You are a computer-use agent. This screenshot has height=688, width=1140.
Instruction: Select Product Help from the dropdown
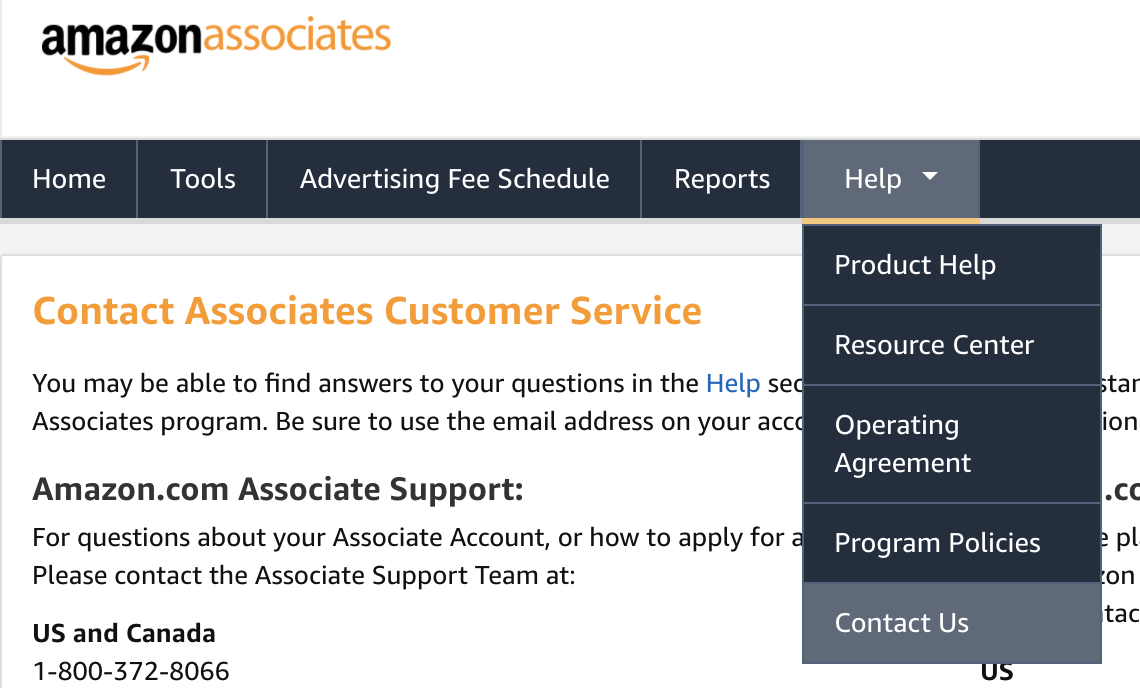[915, 265]
